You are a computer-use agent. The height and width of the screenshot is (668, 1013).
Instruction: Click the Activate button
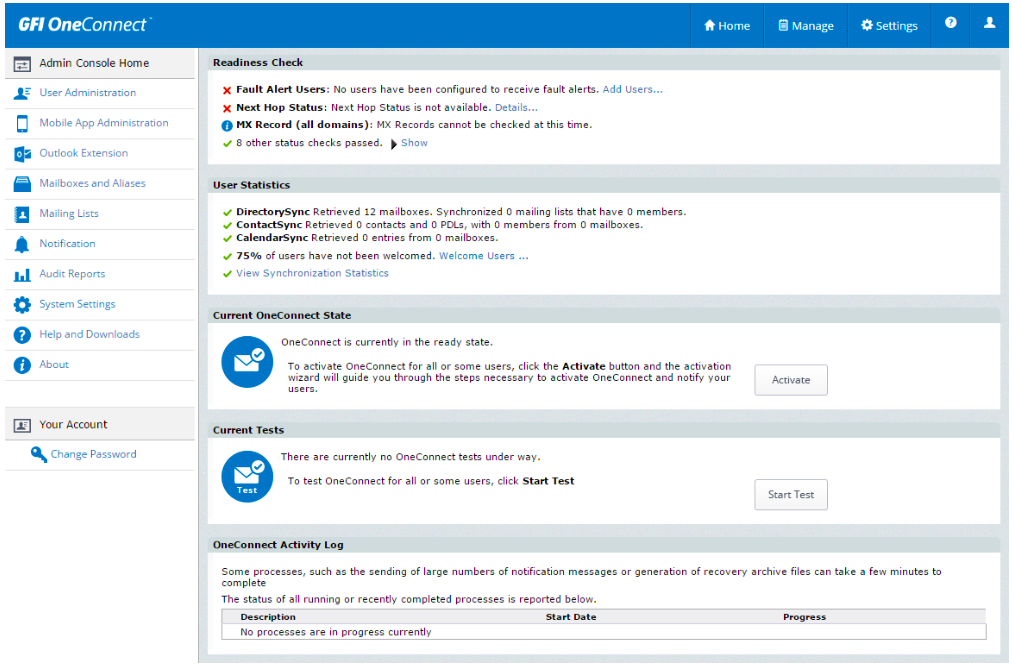click(791, 381)
